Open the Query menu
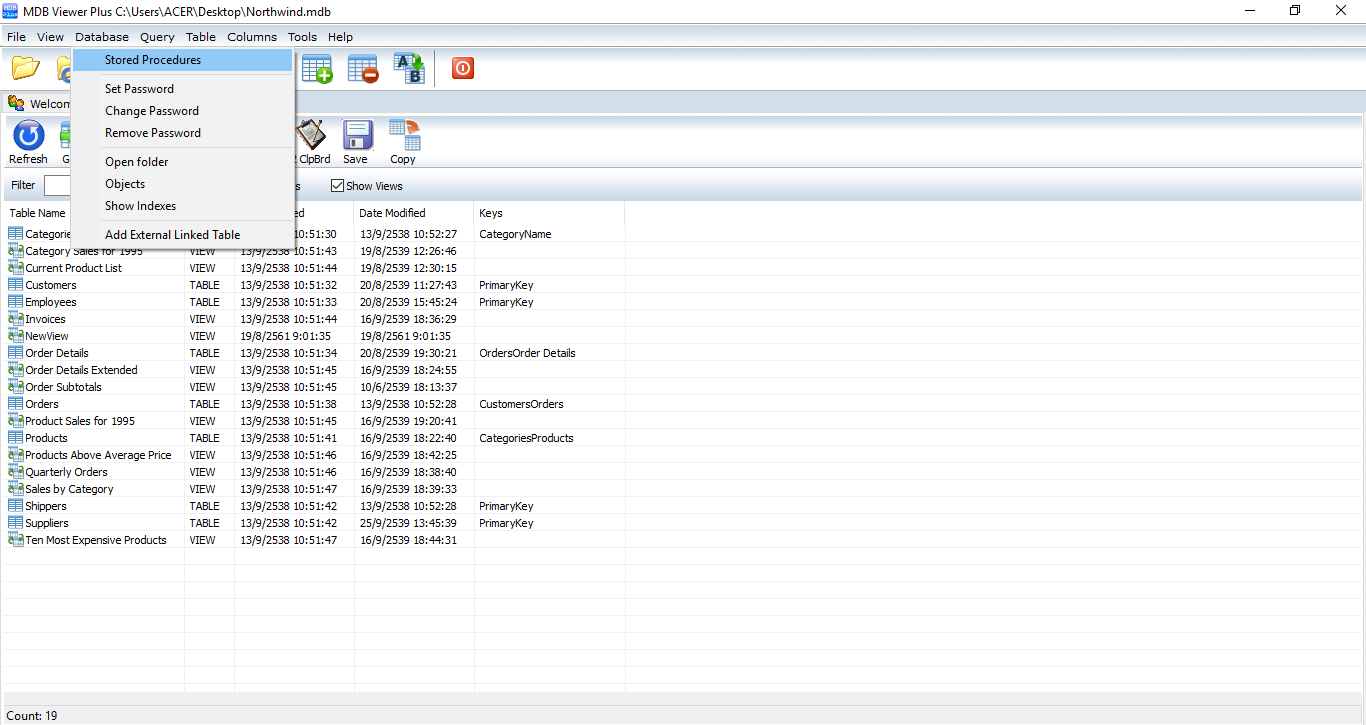This screenshot has height=725, width=1366. tap(157, 37)
